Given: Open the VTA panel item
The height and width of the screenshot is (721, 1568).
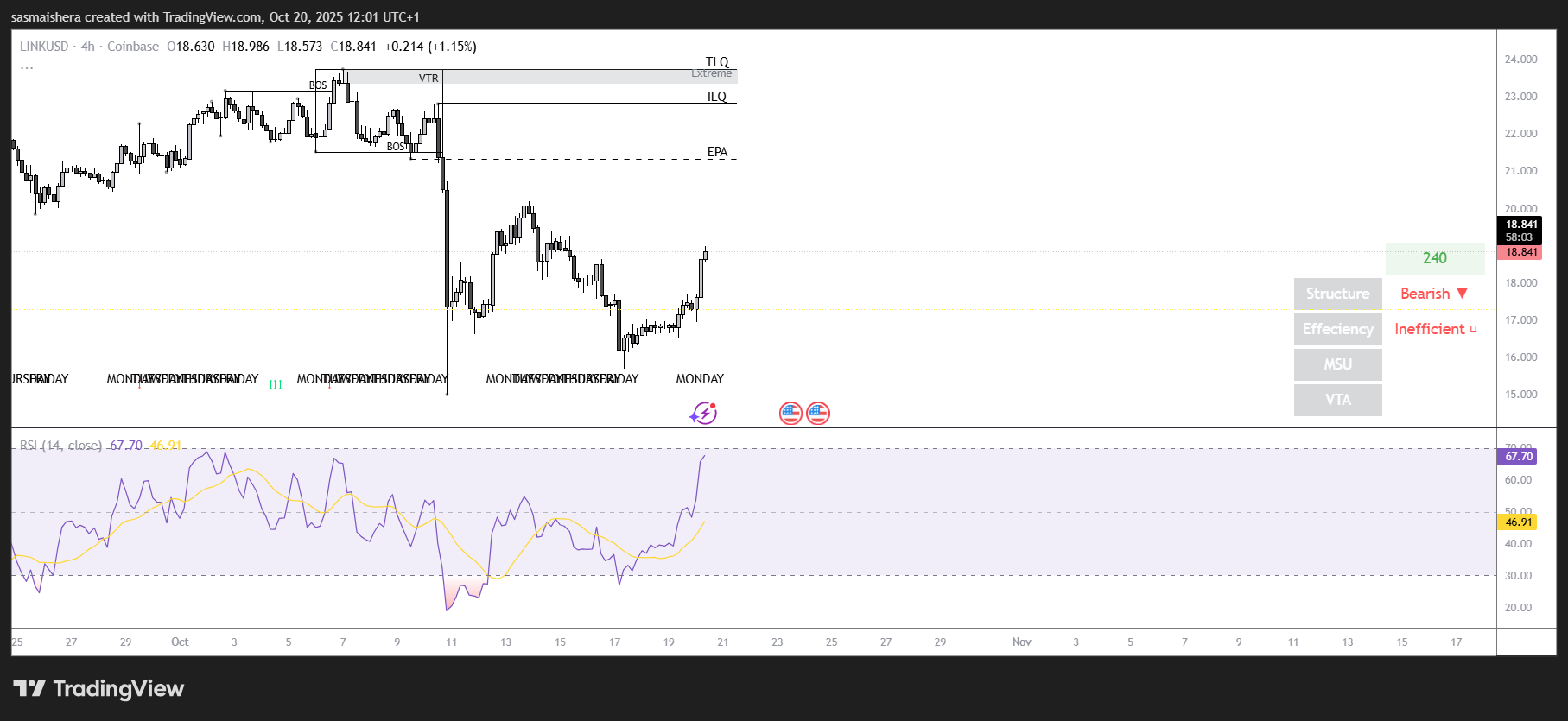Looking at the screenshot, I should pos(1337,400).
